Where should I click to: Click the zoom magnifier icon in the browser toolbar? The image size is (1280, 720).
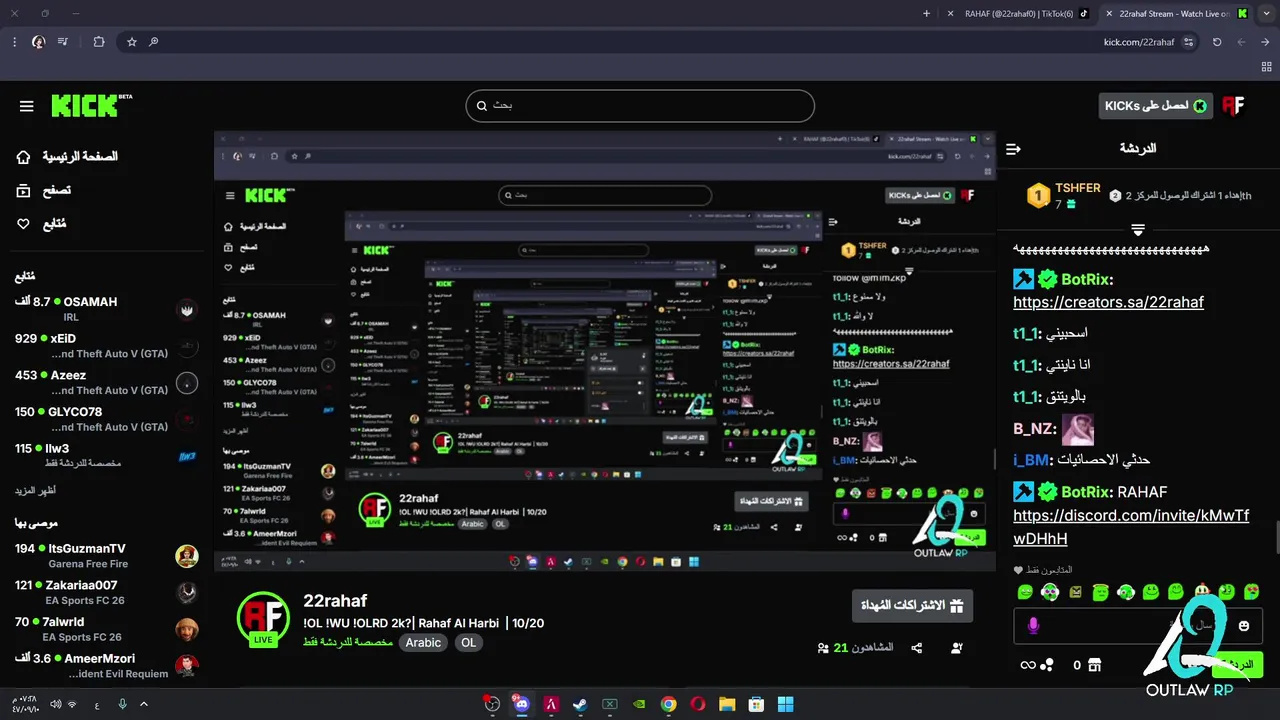tap(154, 42)
